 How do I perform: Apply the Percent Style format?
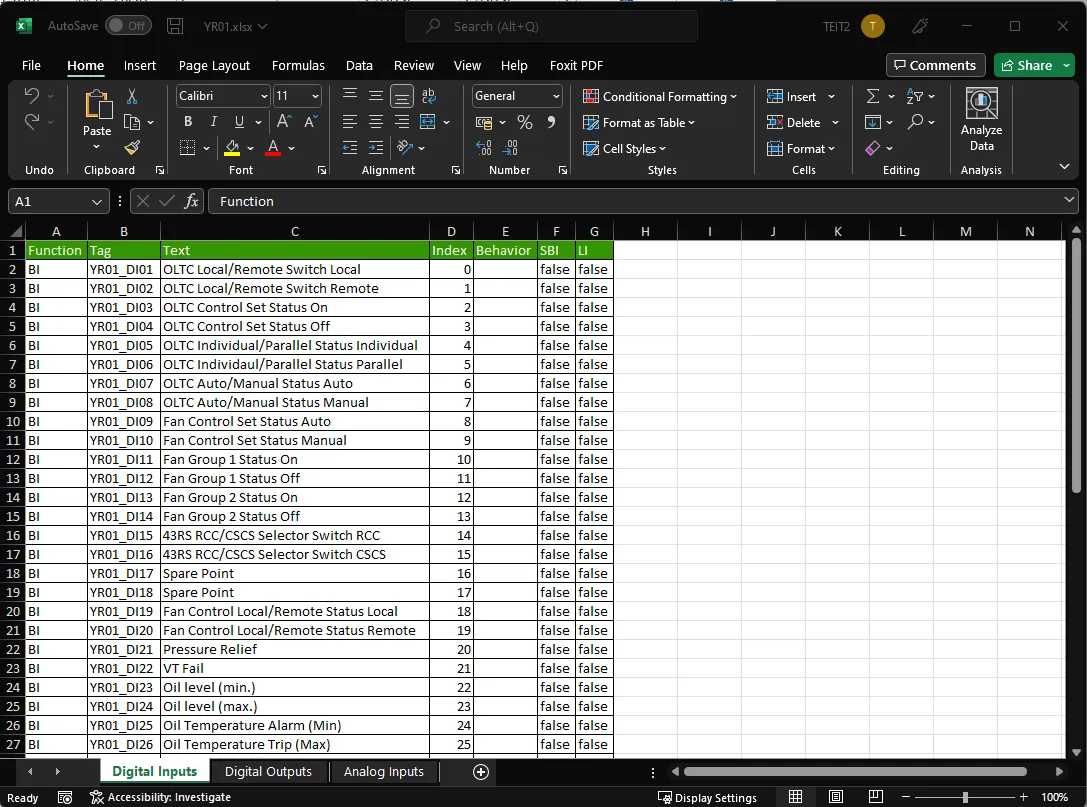[x=525, y=123]
